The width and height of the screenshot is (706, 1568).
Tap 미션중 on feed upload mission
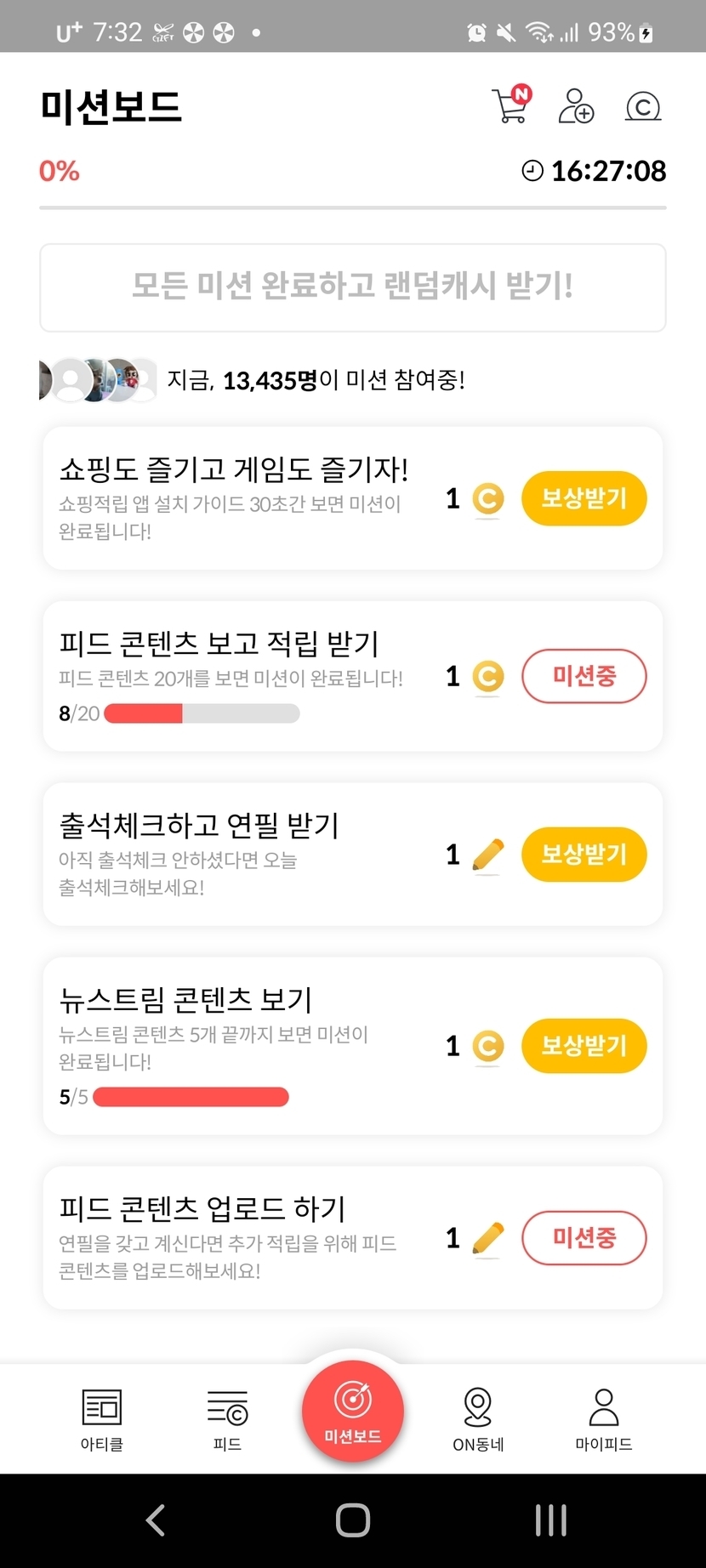pos(584,1238)
